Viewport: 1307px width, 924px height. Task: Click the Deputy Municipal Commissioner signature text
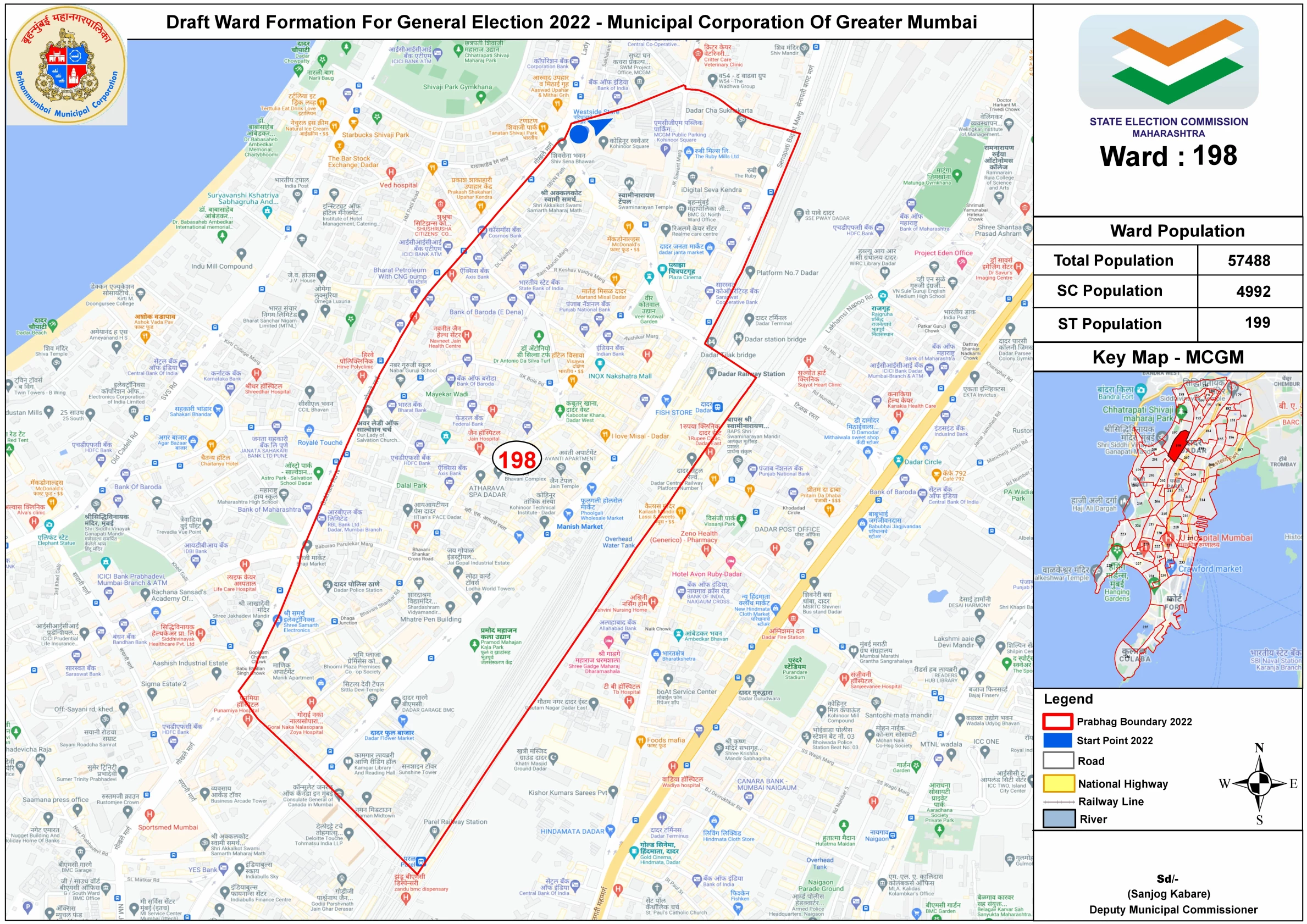(1173, 910)
